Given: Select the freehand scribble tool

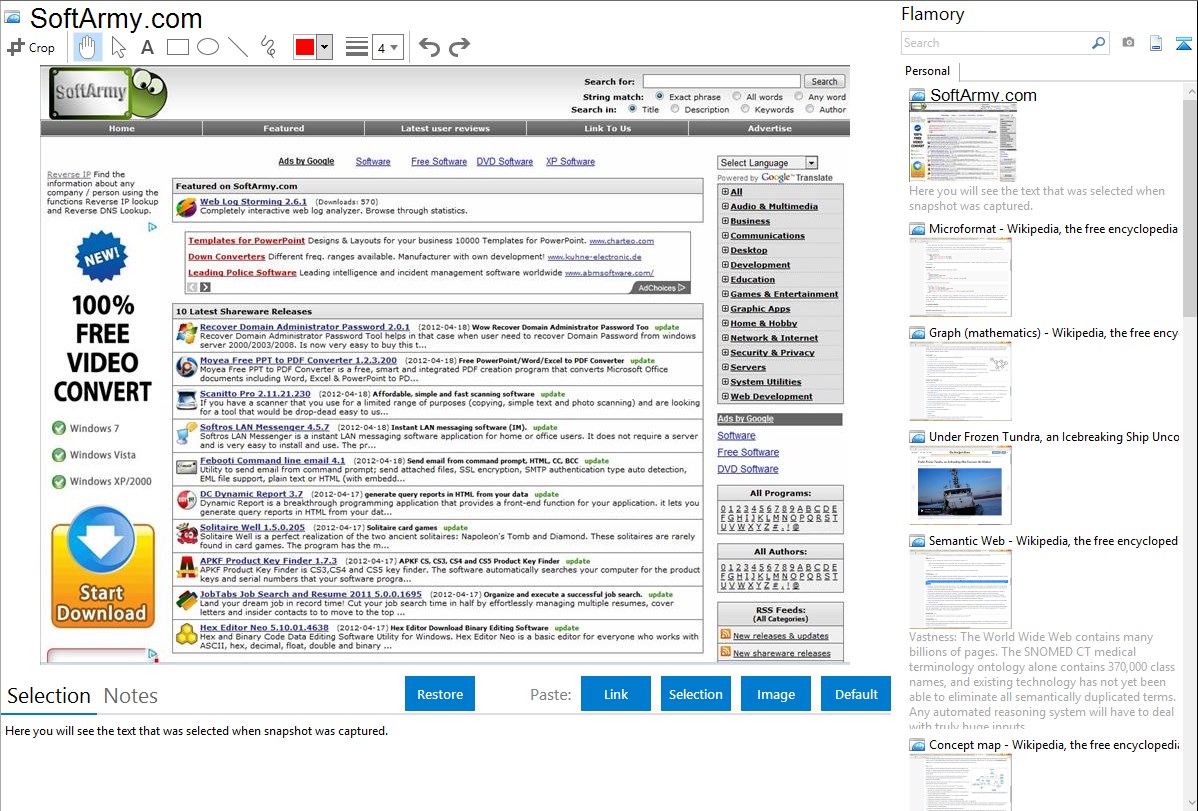Looking at the screenshot, I should coord(268,47).
